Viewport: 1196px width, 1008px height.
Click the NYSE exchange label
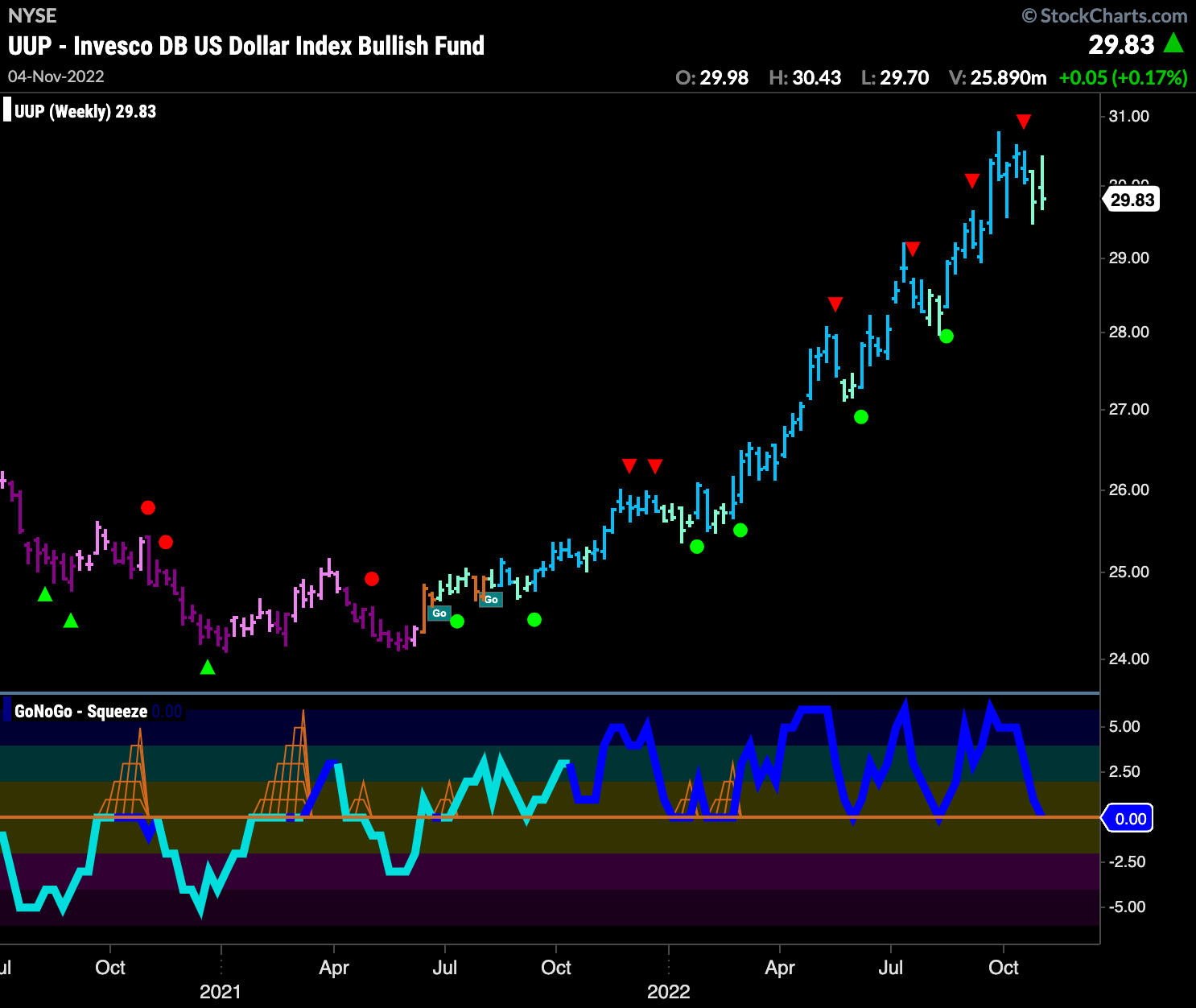pos(32,15)
